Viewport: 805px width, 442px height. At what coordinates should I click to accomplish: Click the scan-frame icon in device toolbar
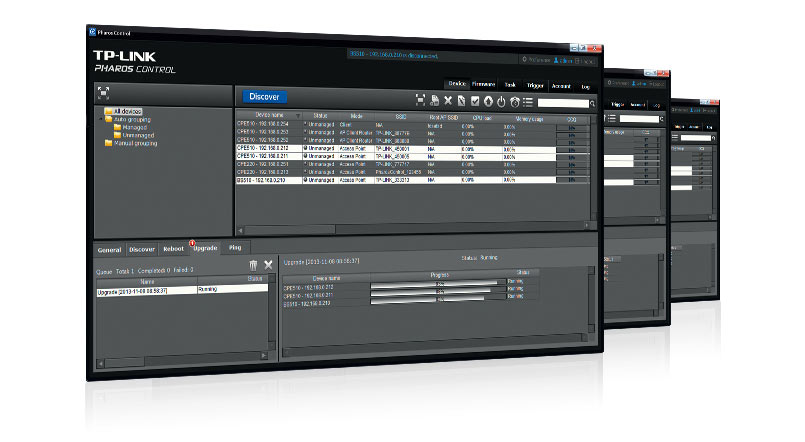420,100
